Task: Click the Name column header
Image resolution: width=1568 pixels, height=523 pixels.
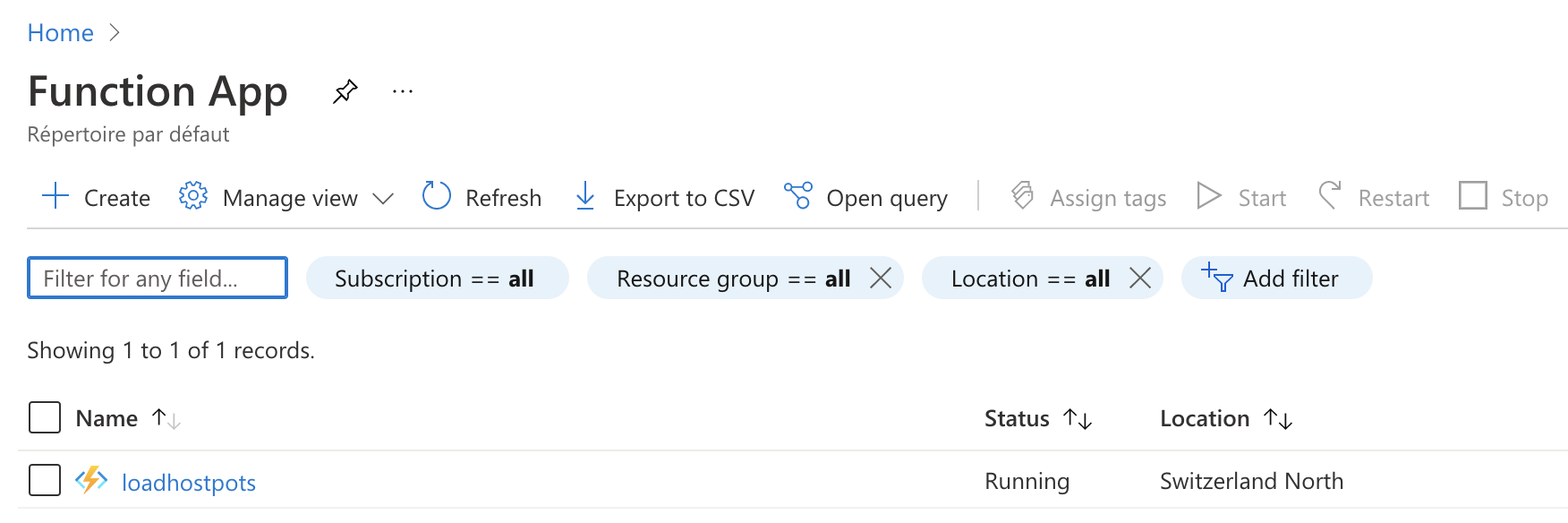Action: tap(107, 418)
